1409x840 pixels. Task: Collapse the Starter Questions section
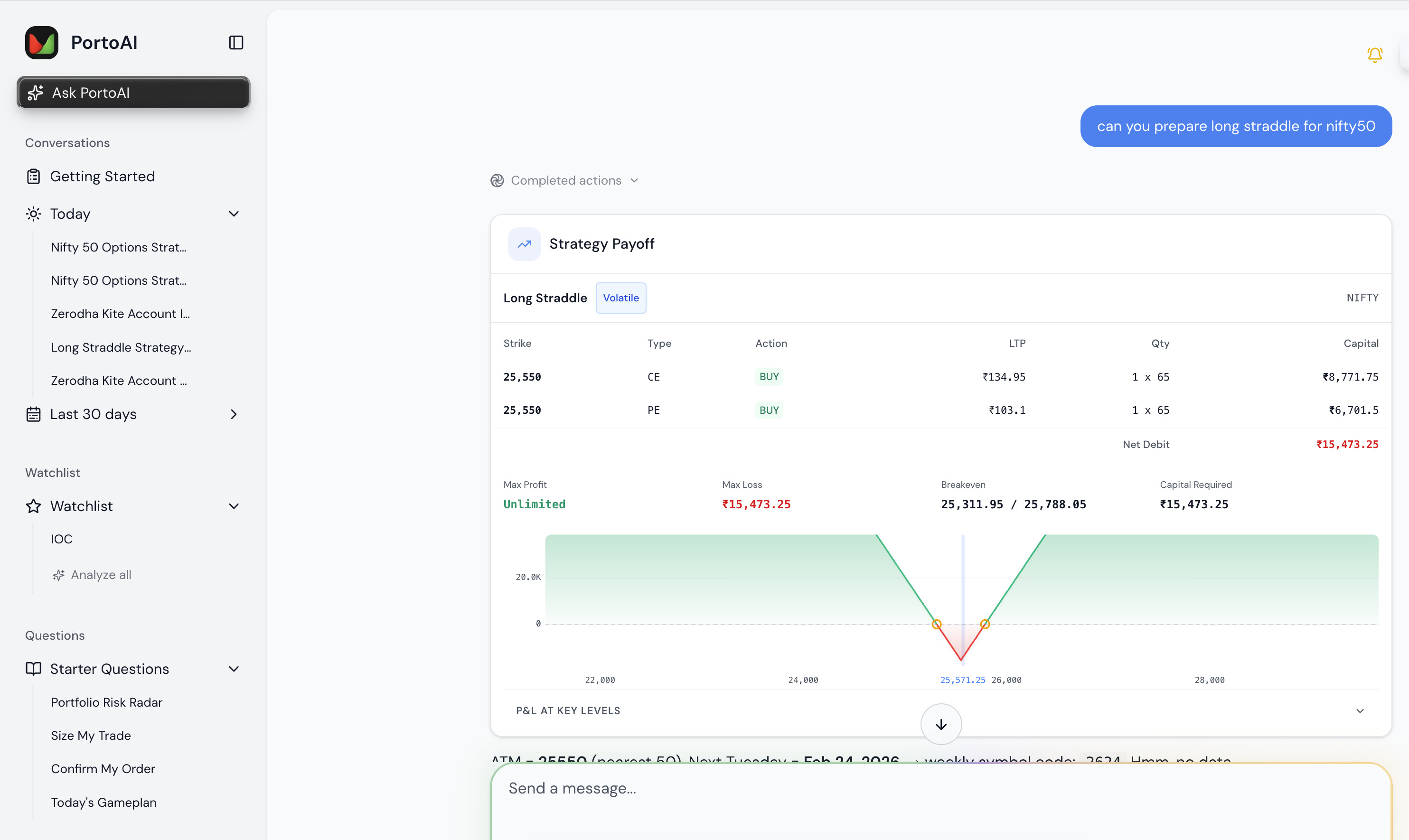234,669
